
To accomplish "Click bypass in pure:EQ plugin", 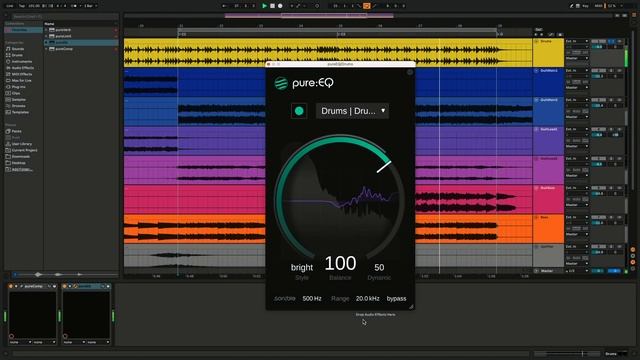I will [x=396, y=299].
